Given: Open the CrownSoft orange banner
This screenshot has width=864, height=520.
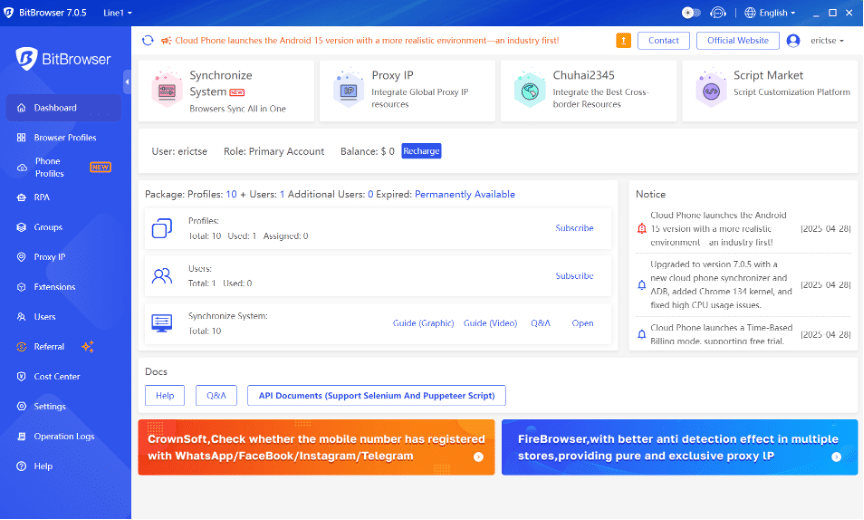Looking at the screenshot, I should (316, 447).
